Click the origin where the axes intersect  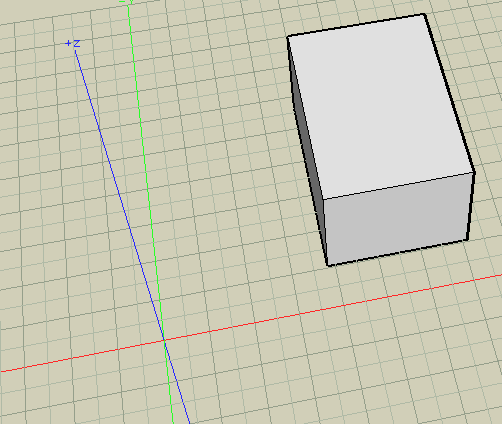click(x=164, y=340)
